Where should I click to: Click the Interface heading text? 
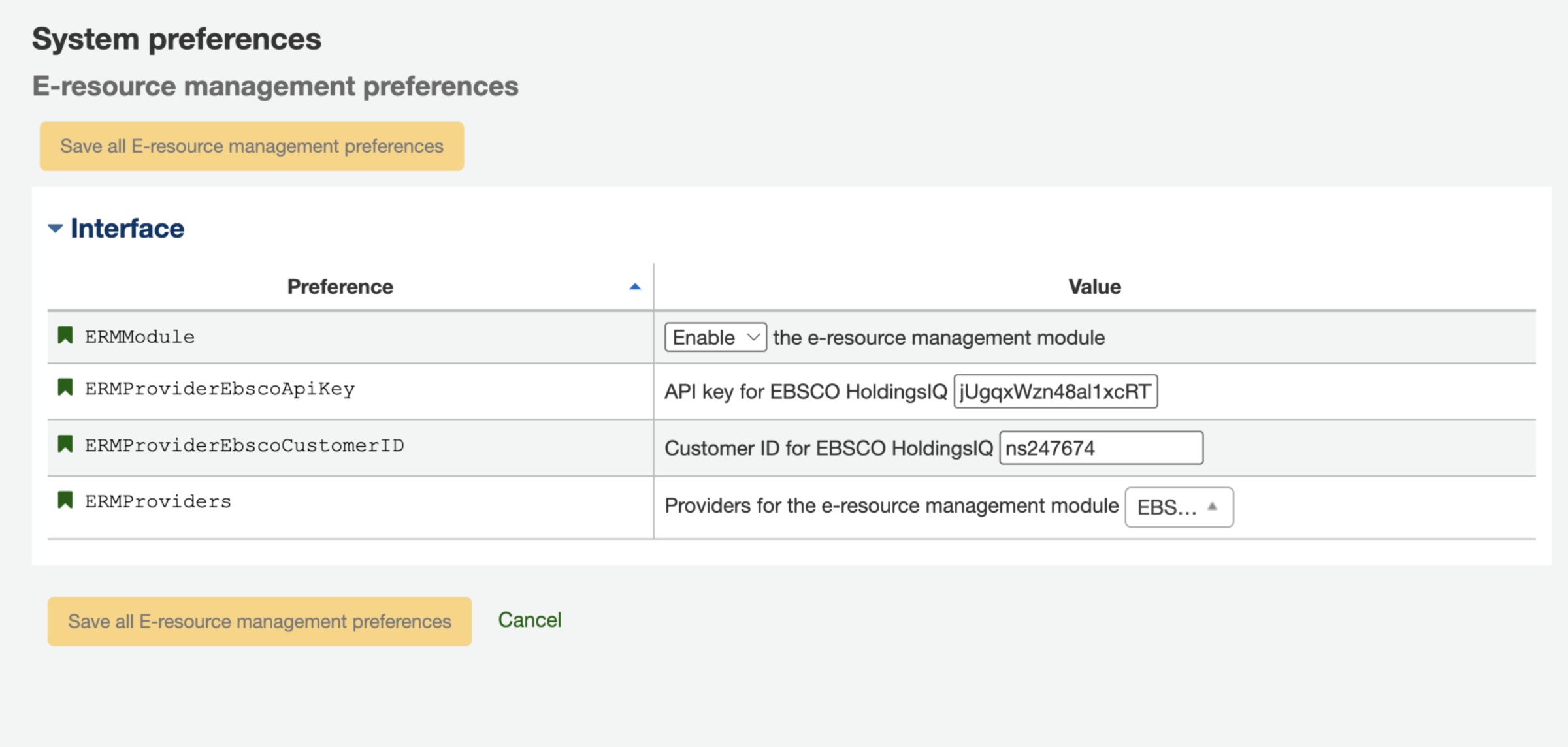tap(127, 229)
